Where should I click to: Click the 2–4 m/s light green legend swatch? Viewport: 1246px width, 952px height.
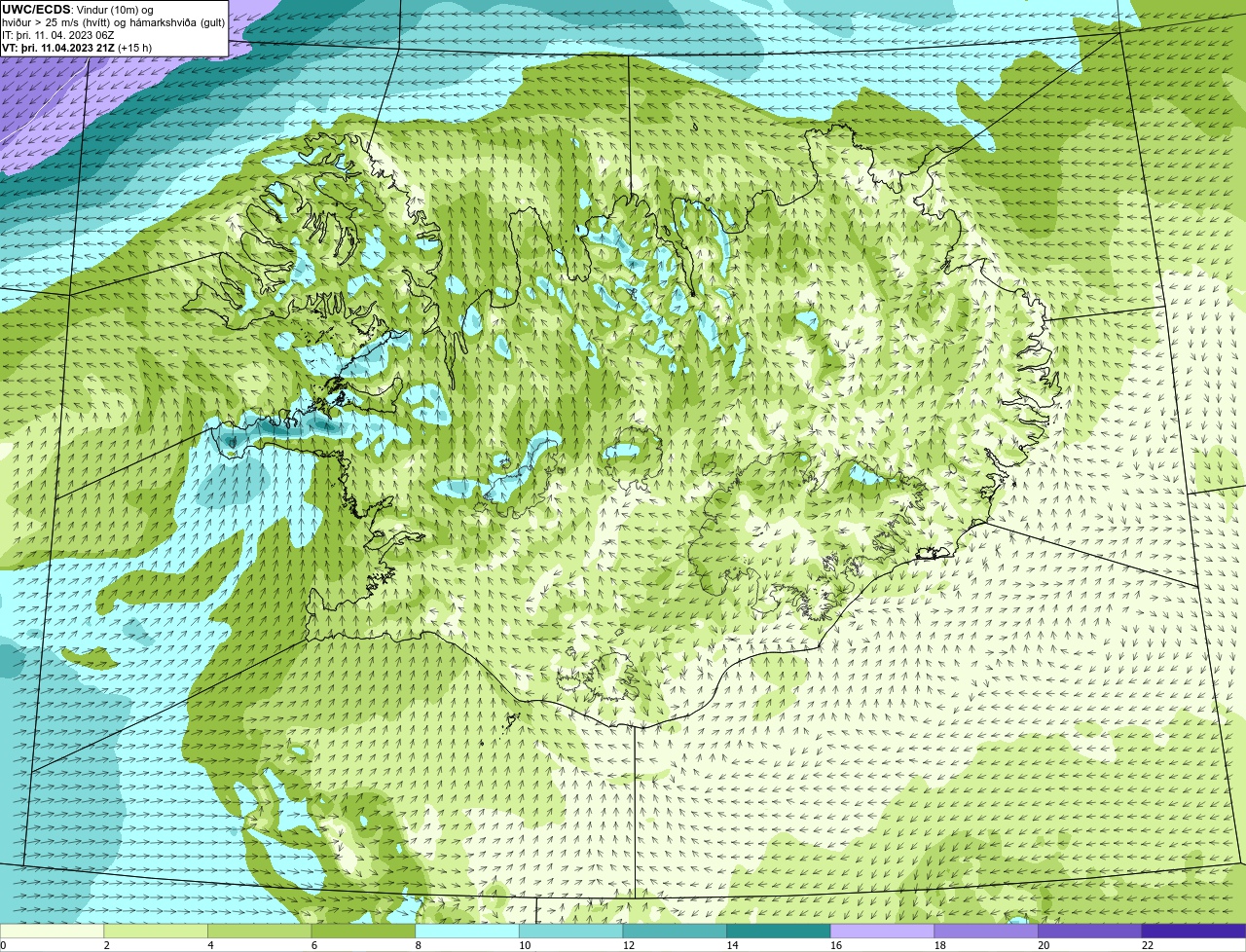pyautogui.click(x=156, y=931)
